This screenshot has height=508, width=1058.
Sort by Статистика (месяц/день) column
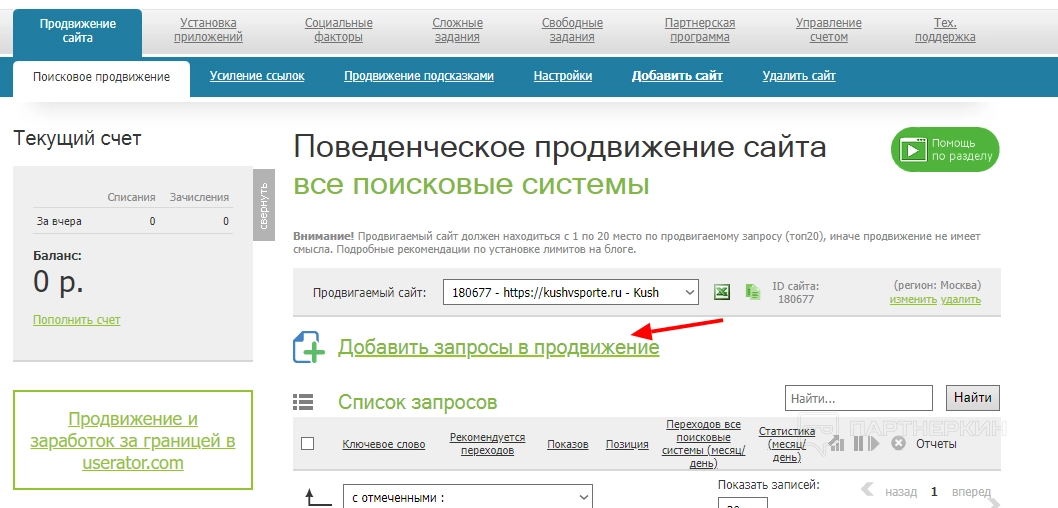(x=786, y=444)
